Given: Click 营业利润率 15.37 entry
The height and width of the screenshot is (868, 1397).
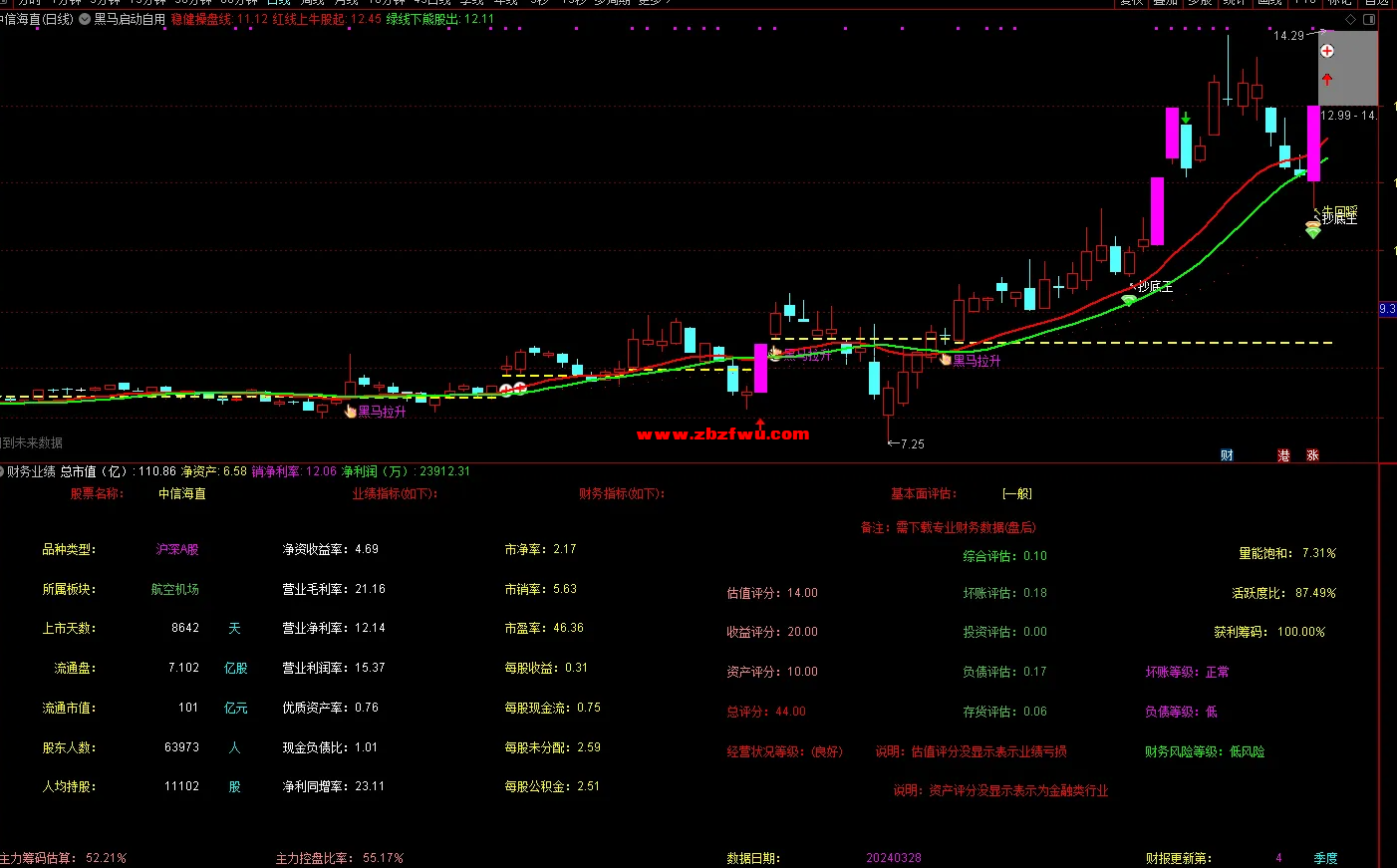Looking at the screenshot, I should [334, 668].
